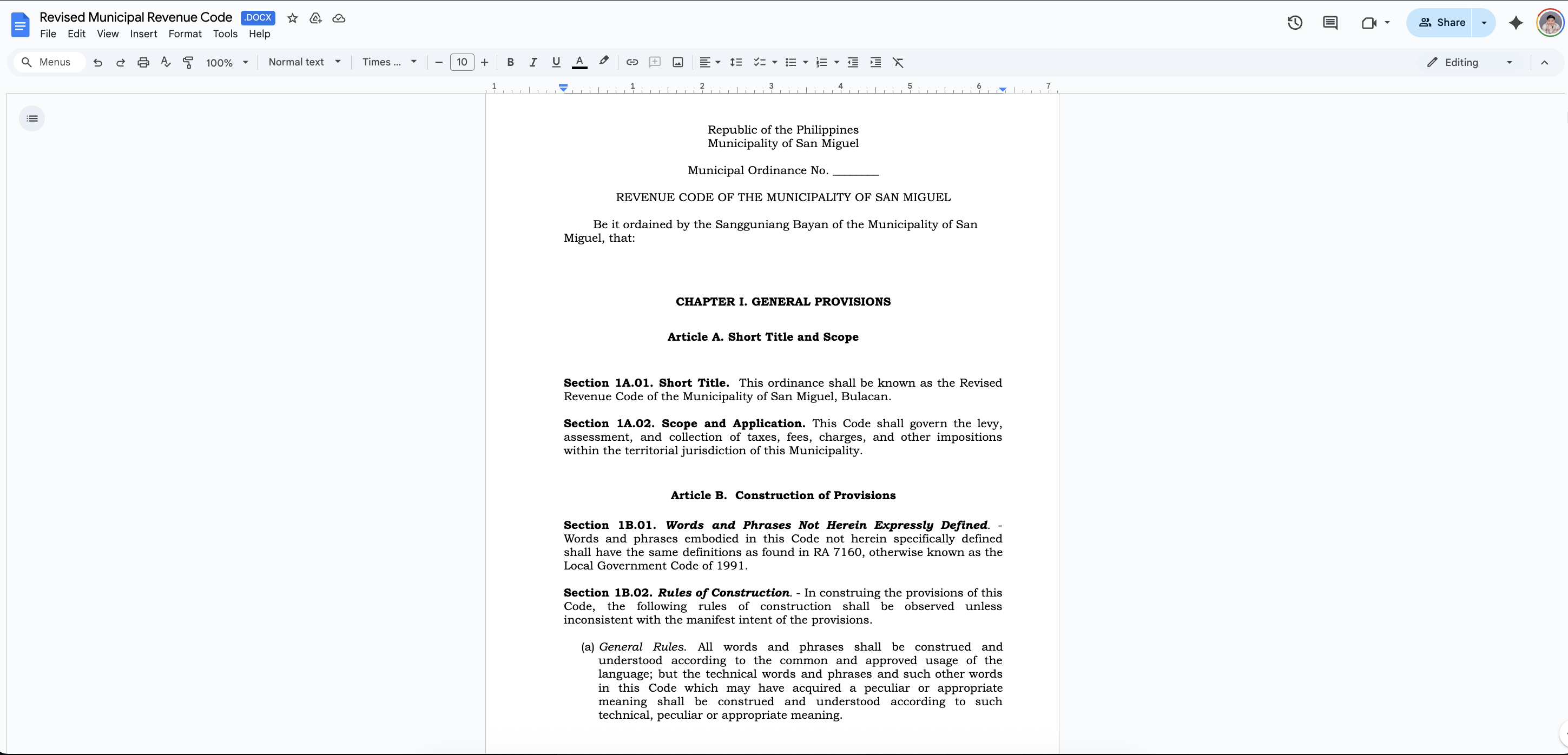Click the Share button

(1440, 23)
